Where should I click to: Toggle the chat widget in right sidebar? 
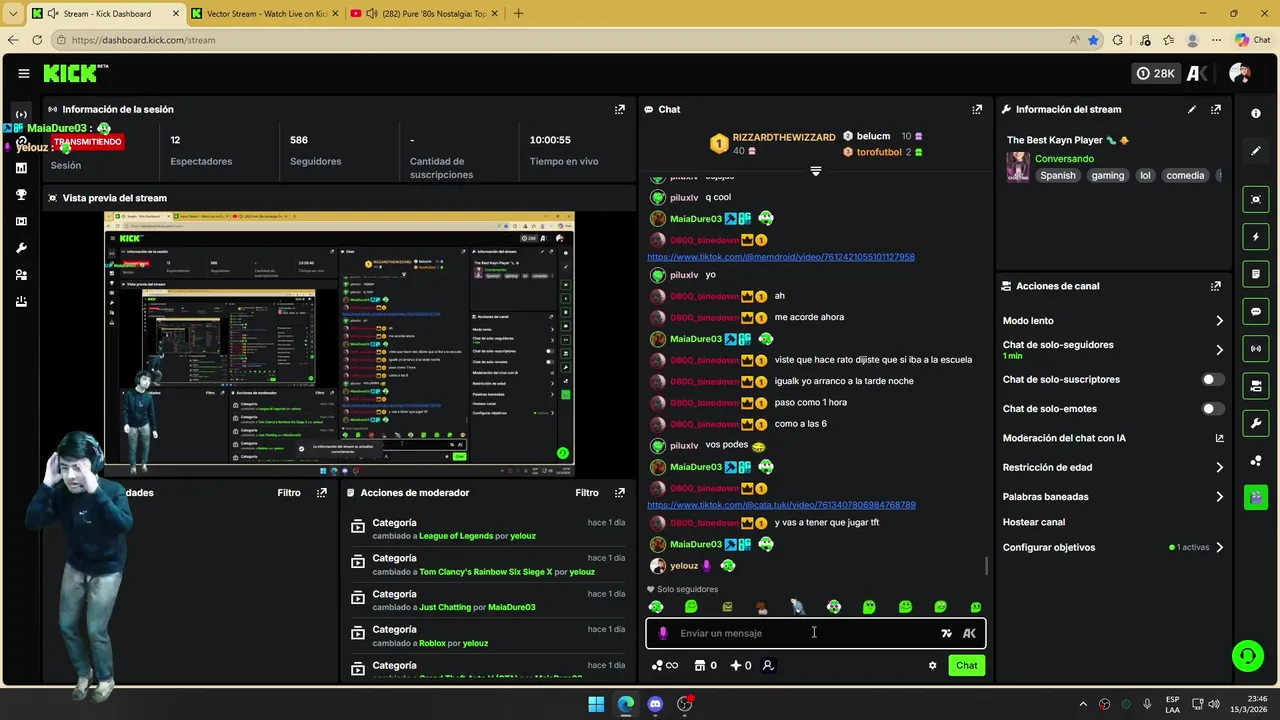click(1256, 311)
